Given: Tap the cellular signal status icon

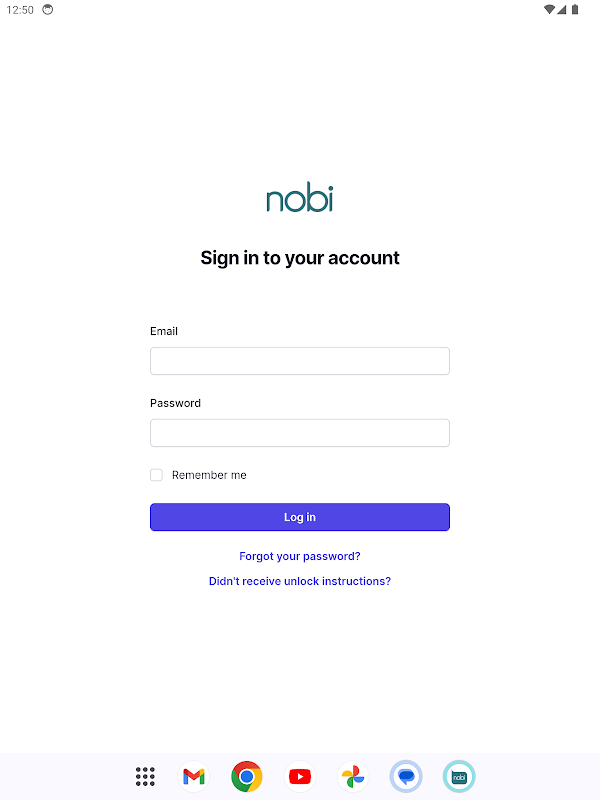Looking at the screenshot, I should click(562, 10).
